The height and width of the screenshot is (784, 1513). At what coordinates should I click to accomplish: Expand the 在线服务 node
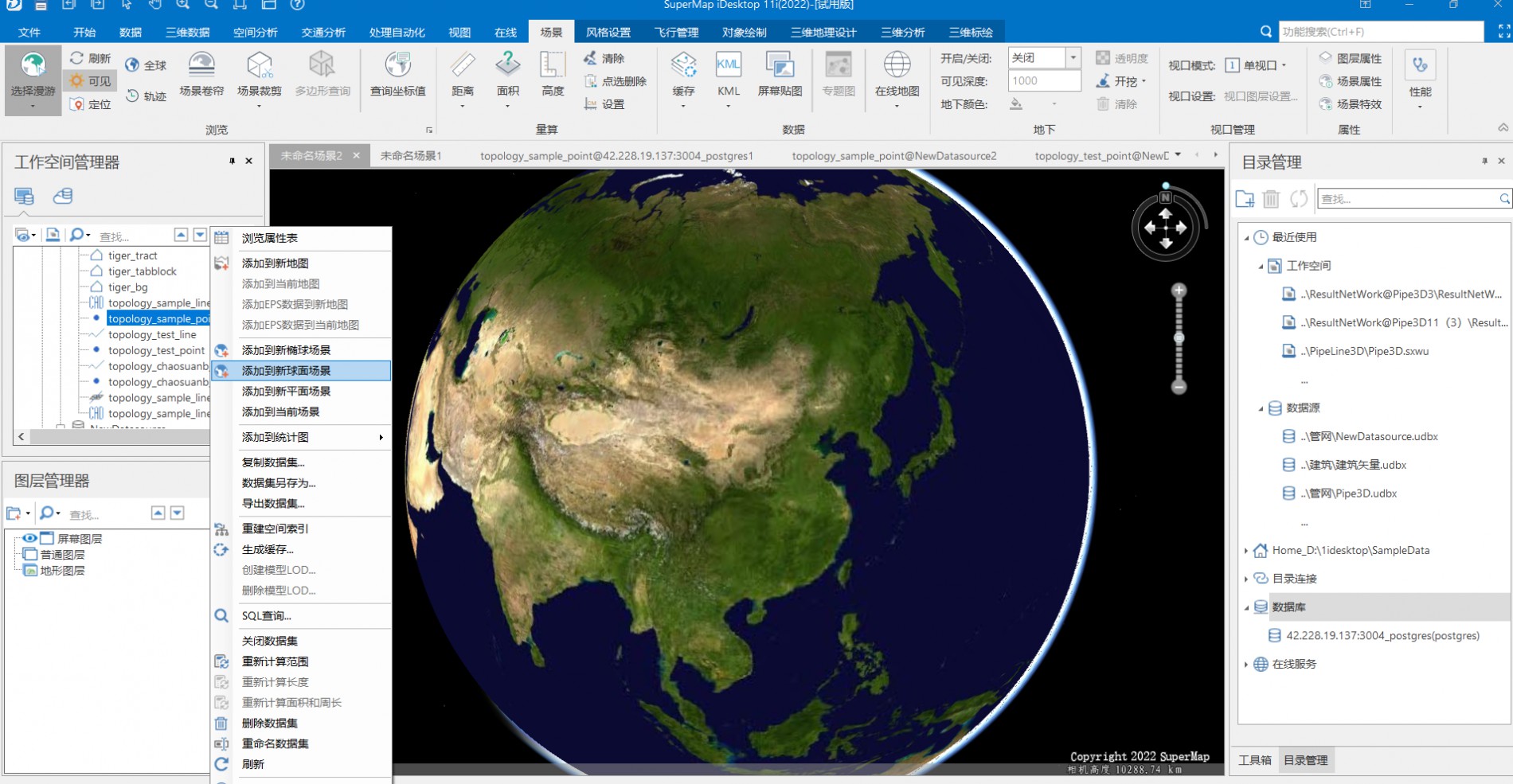pos(1246,664)
